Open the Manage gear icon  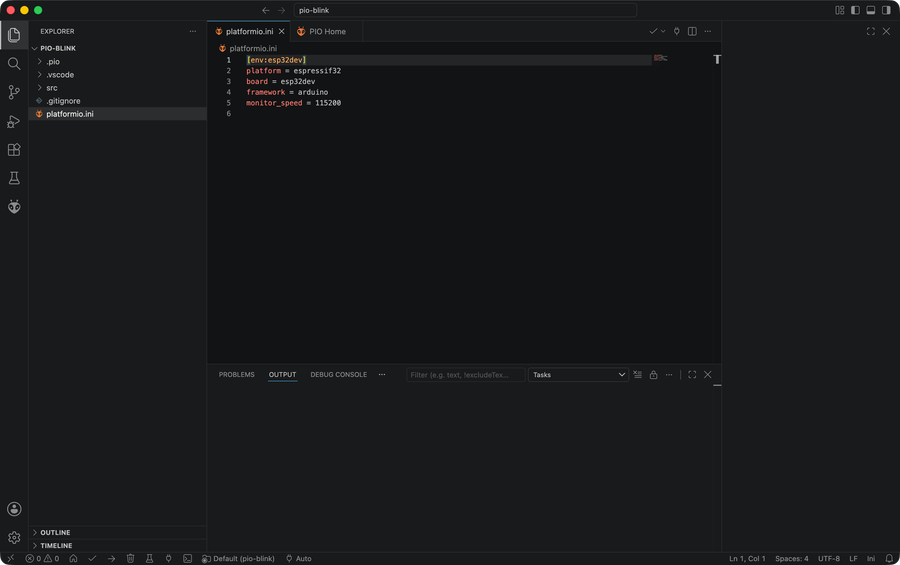14,537
